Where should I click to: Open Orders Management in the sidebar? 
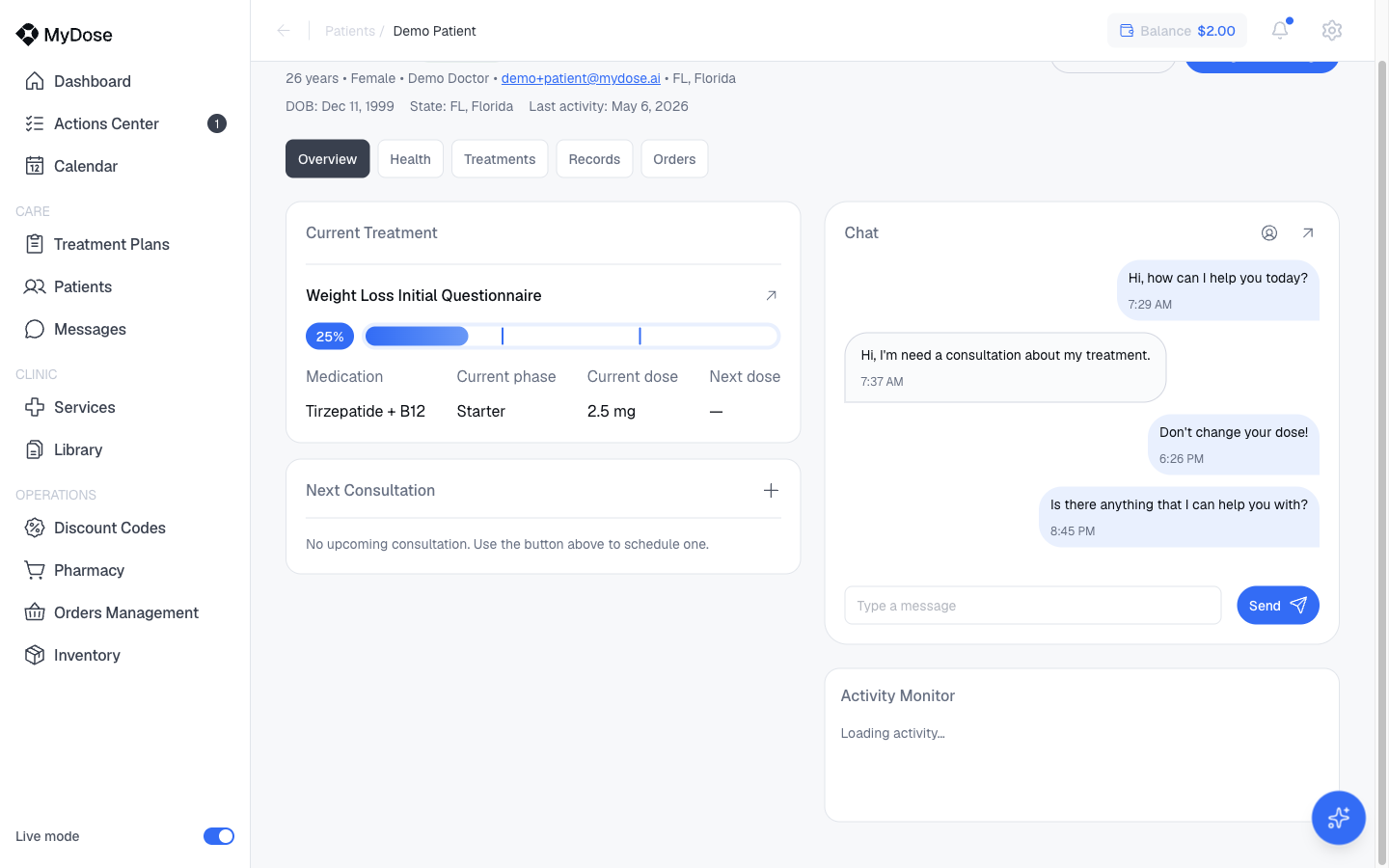[125, 612]
